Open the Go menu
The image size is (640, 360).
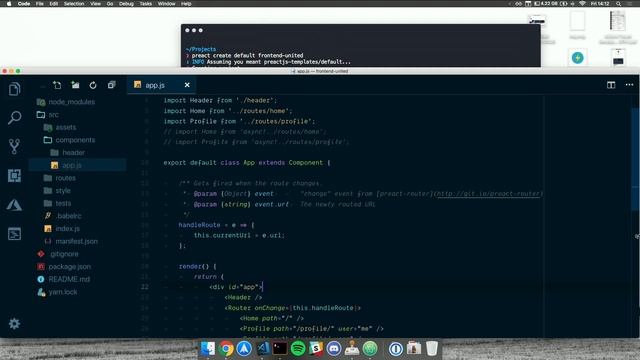tap(110, 4)
